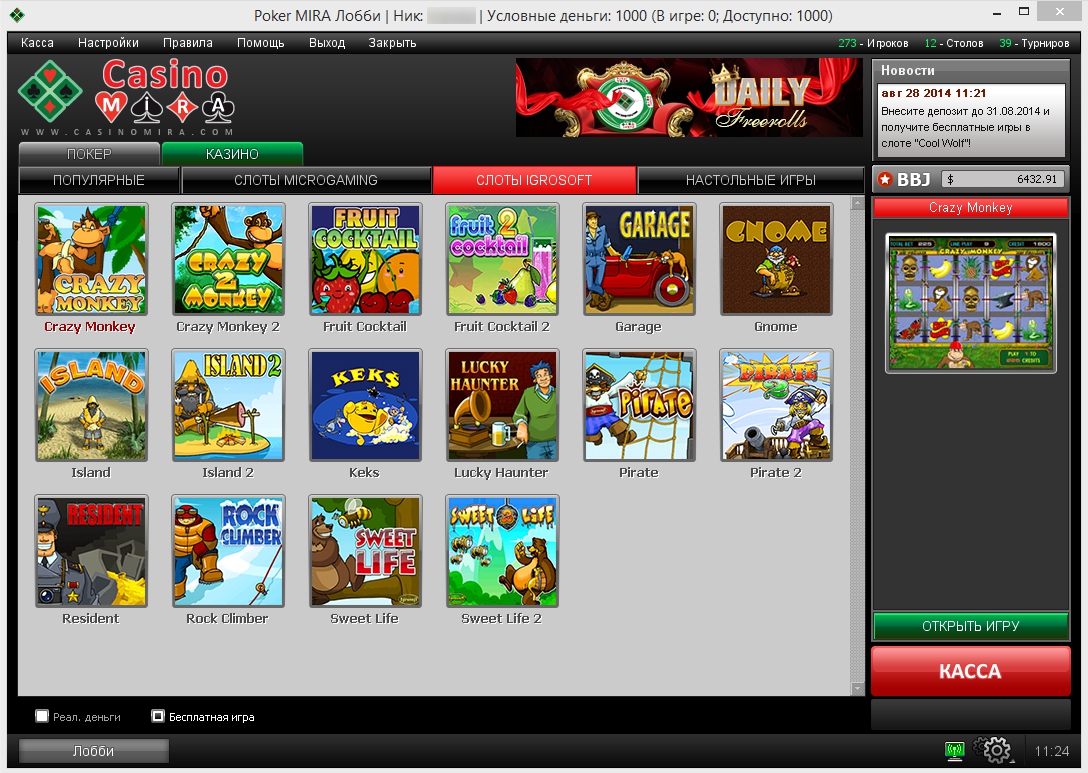Click the Crazy Monkey preview thumbnail
Screen dimensions: 1088x773
[970, 302]
